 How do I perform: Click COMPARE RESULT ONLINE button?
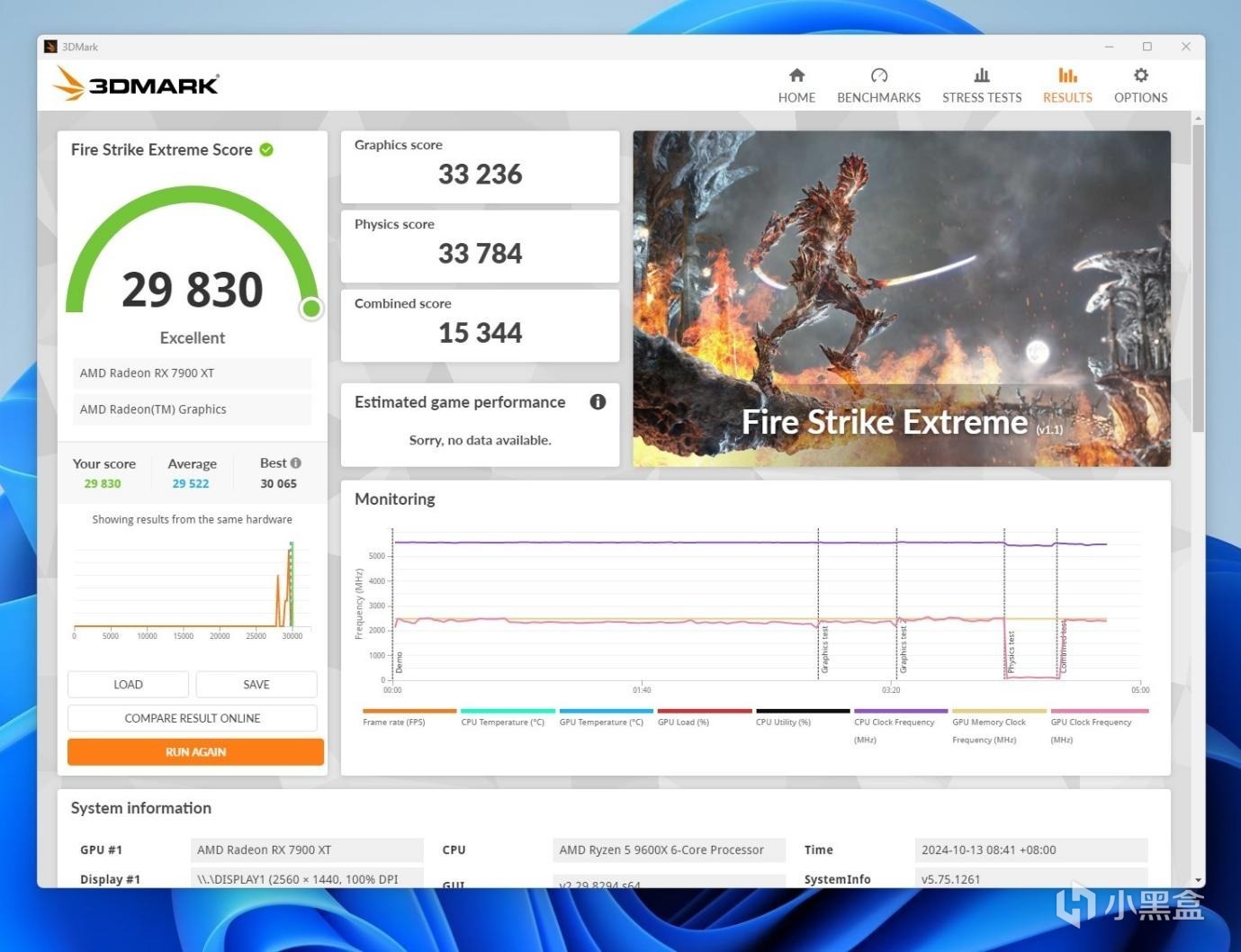[x=193, y=718]
